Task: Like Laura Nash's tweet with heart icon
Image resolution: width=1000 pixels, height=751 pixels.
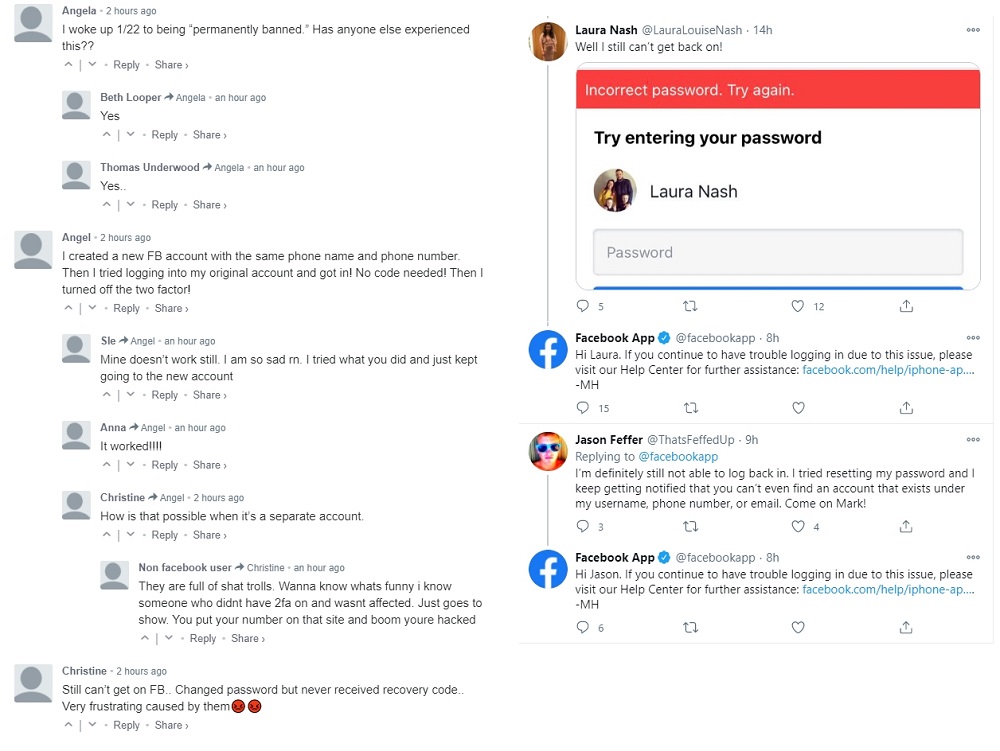Action: (798, 306)
